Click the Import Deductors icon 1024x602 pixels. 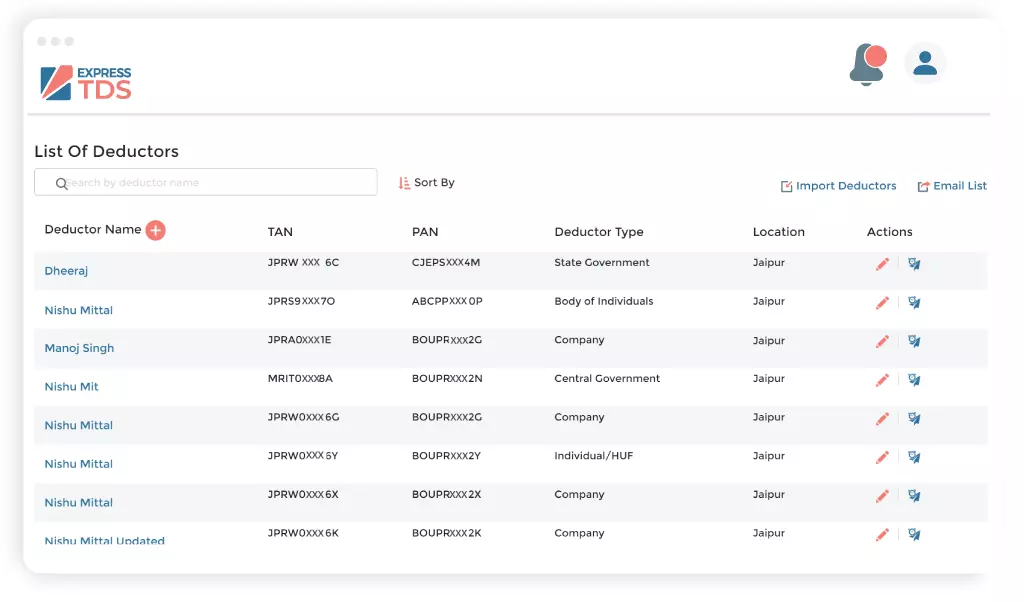click(786, 186)
